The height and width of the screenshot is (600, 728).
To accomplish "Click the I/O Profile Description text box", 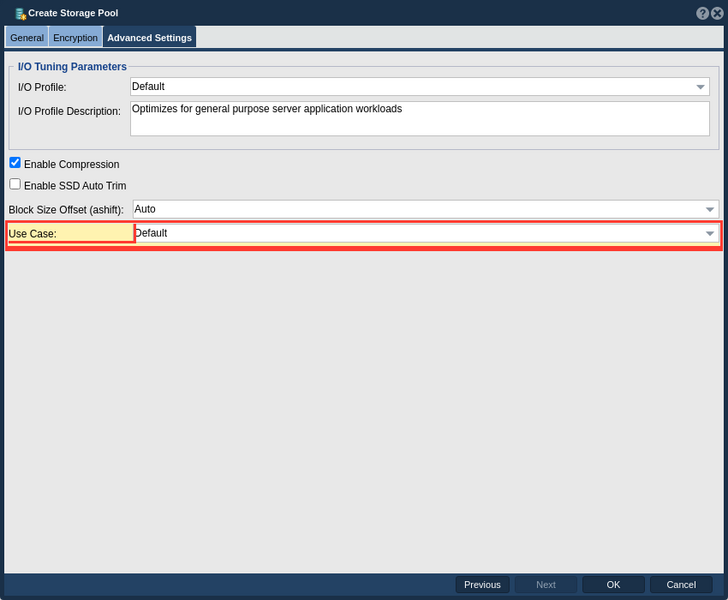I will coord(420,119).
